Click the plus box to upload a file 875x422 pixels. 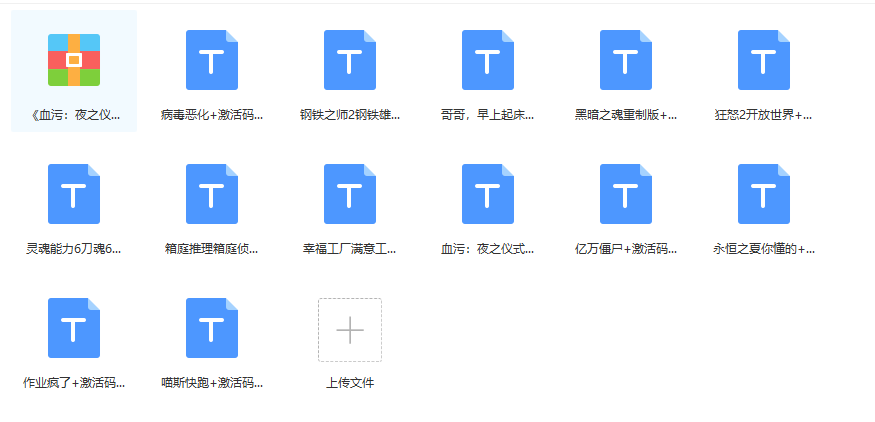tap(350, 330)
